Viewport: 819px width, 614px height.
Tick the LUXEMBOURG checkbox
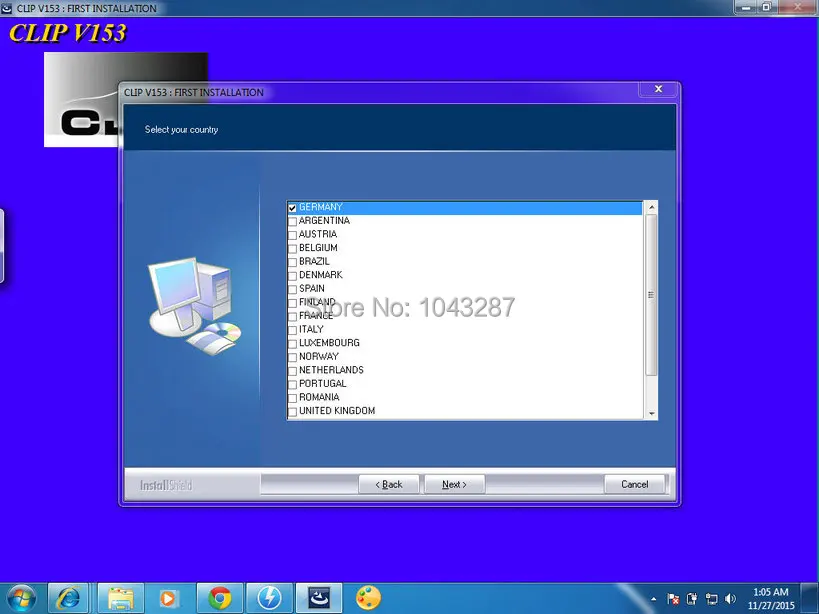[x=292, y=344]
